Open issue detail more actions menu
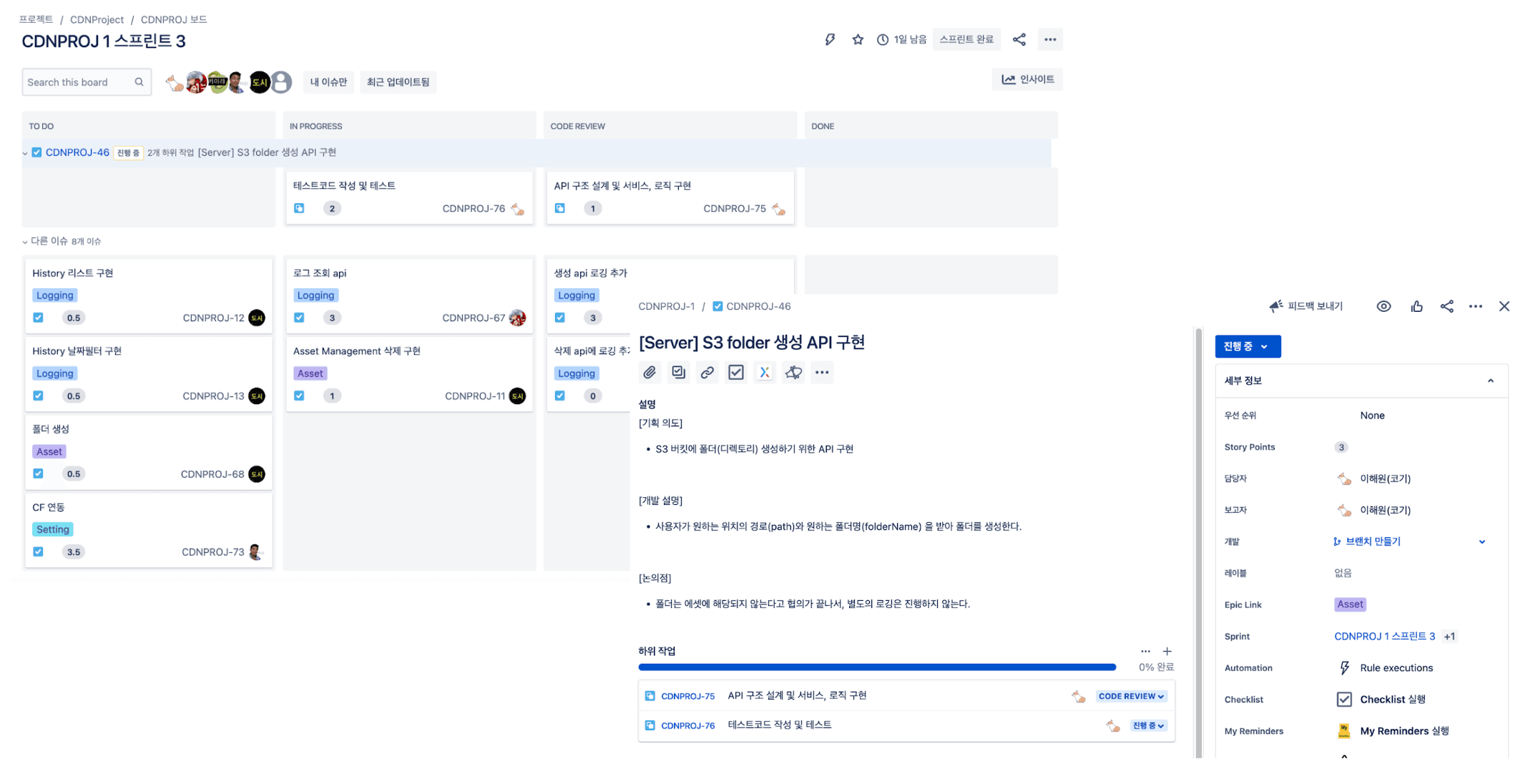 (x=1476, y=306)
